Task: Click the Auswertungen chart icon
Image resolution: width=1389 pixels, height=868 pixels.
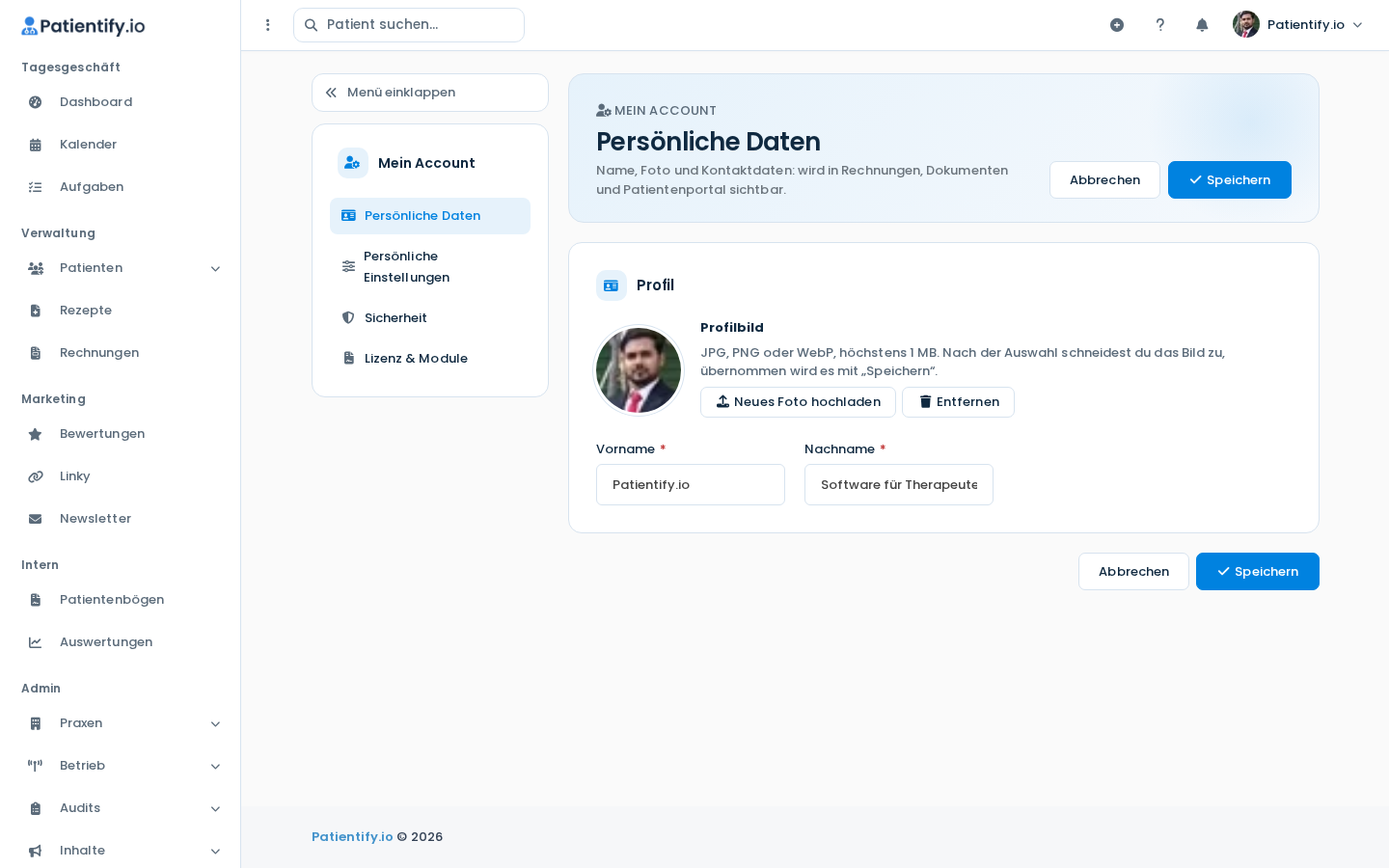Action: pyautogui.click(x=36, y=642)
